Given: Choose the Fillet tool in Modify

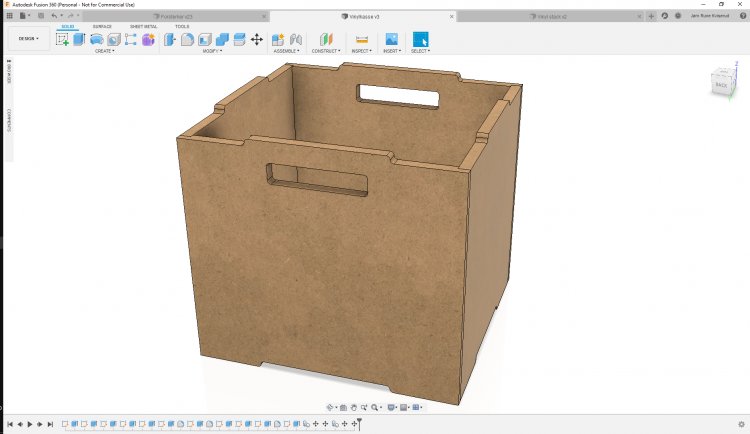Looking at the screenshot, I should (187, 39).
